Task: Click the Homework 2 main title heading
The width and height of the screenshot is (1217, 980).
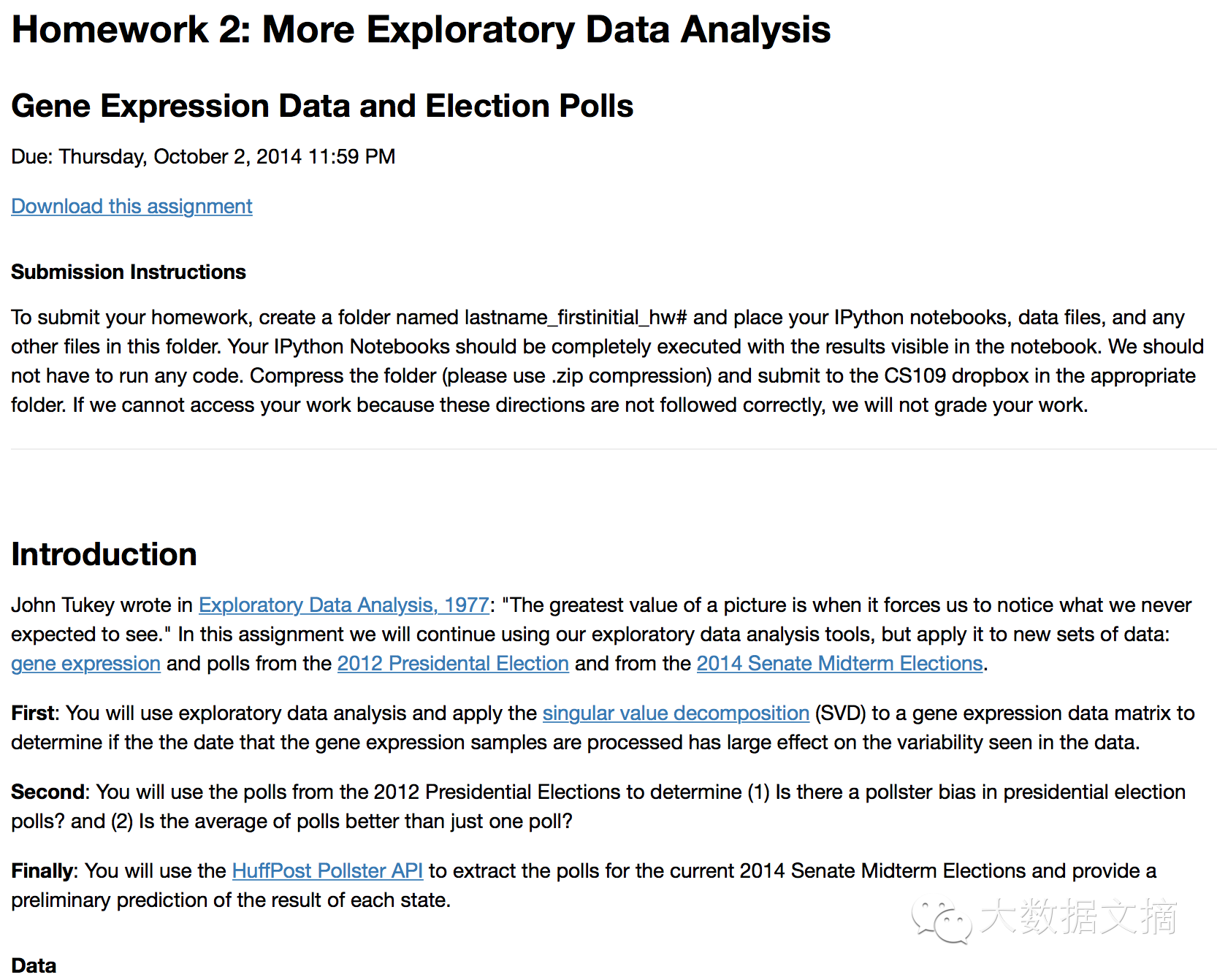Action: [421, 30]
